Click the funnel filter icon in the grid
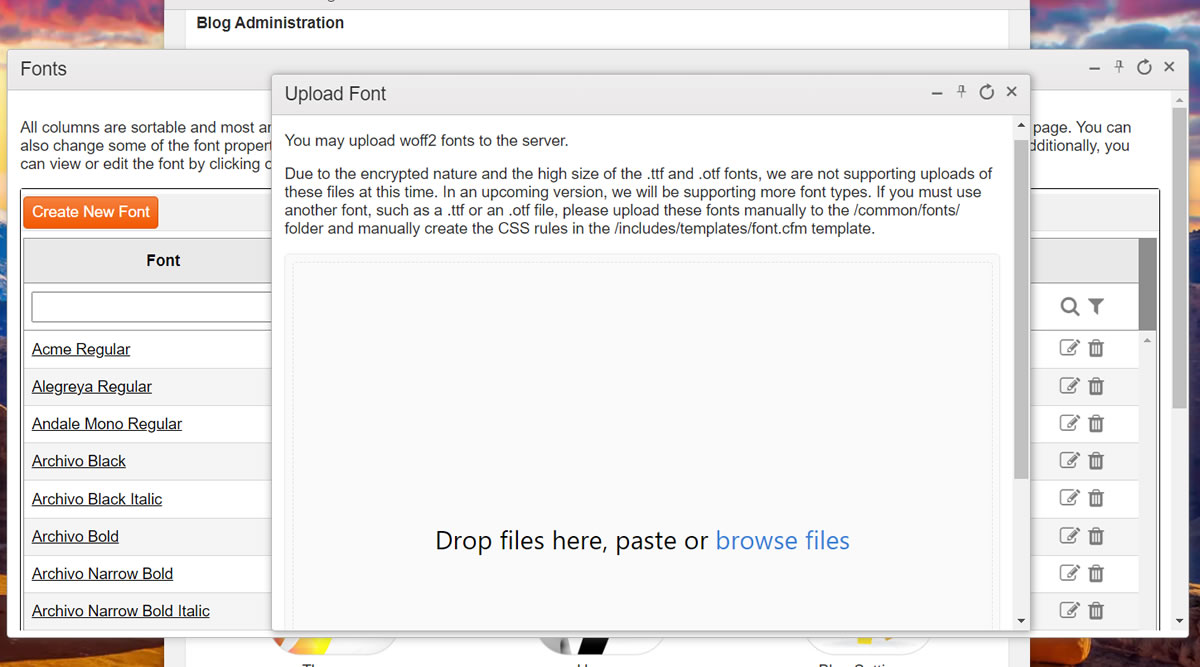The width and height of the screenshot is (1200, 667). [1096, 307]
